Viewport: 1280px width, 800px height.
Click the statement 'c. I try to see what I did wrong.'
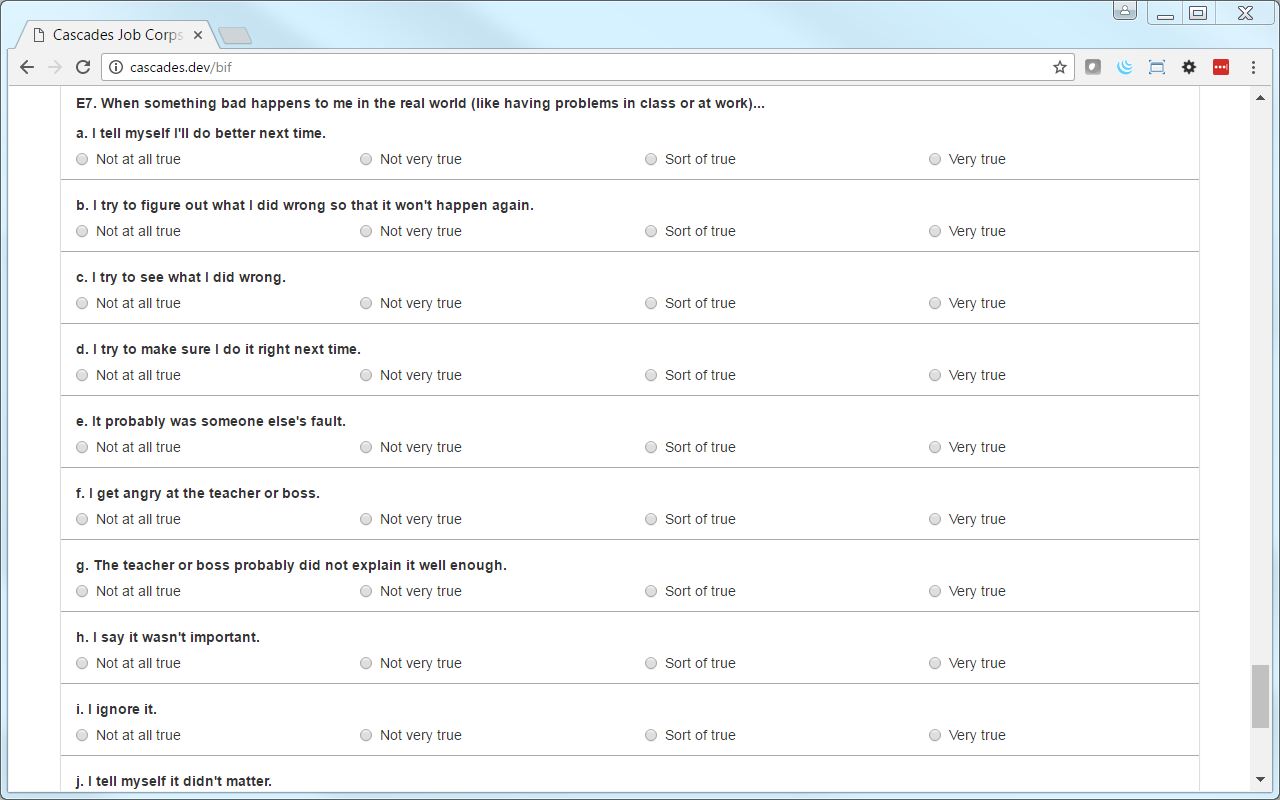click(x=181, y=277)
